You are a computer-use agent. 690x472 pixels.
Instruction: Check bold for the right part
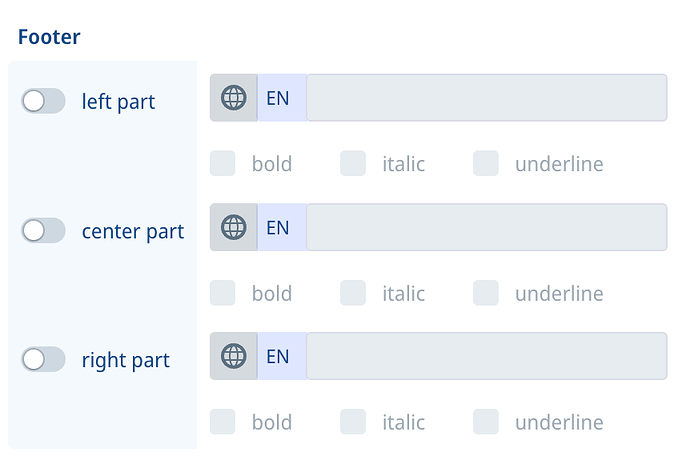tap(223, 422)
